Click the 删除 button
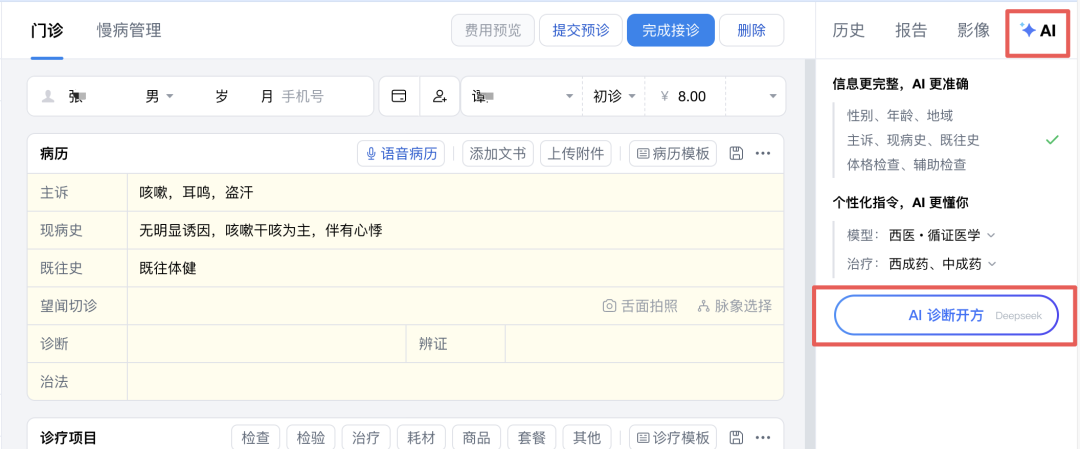This screenshot has width=1080, height=449. [751, 30]
